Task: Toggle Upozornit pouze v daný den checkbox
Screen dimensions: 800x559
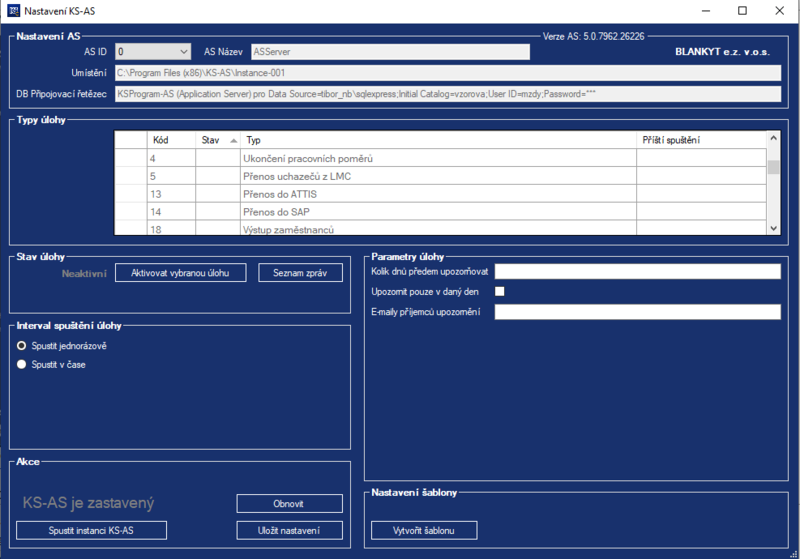Action: point(500,291)
